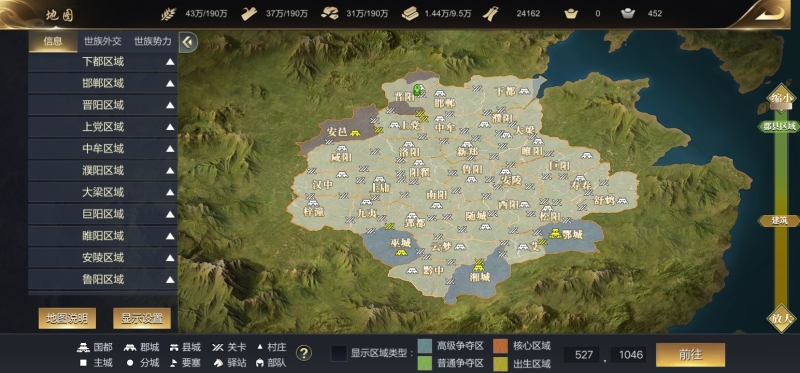This screenshot has height=373, width=800.
Task: Expand the 大梁区域 list entry
Action: click(103, 192)
